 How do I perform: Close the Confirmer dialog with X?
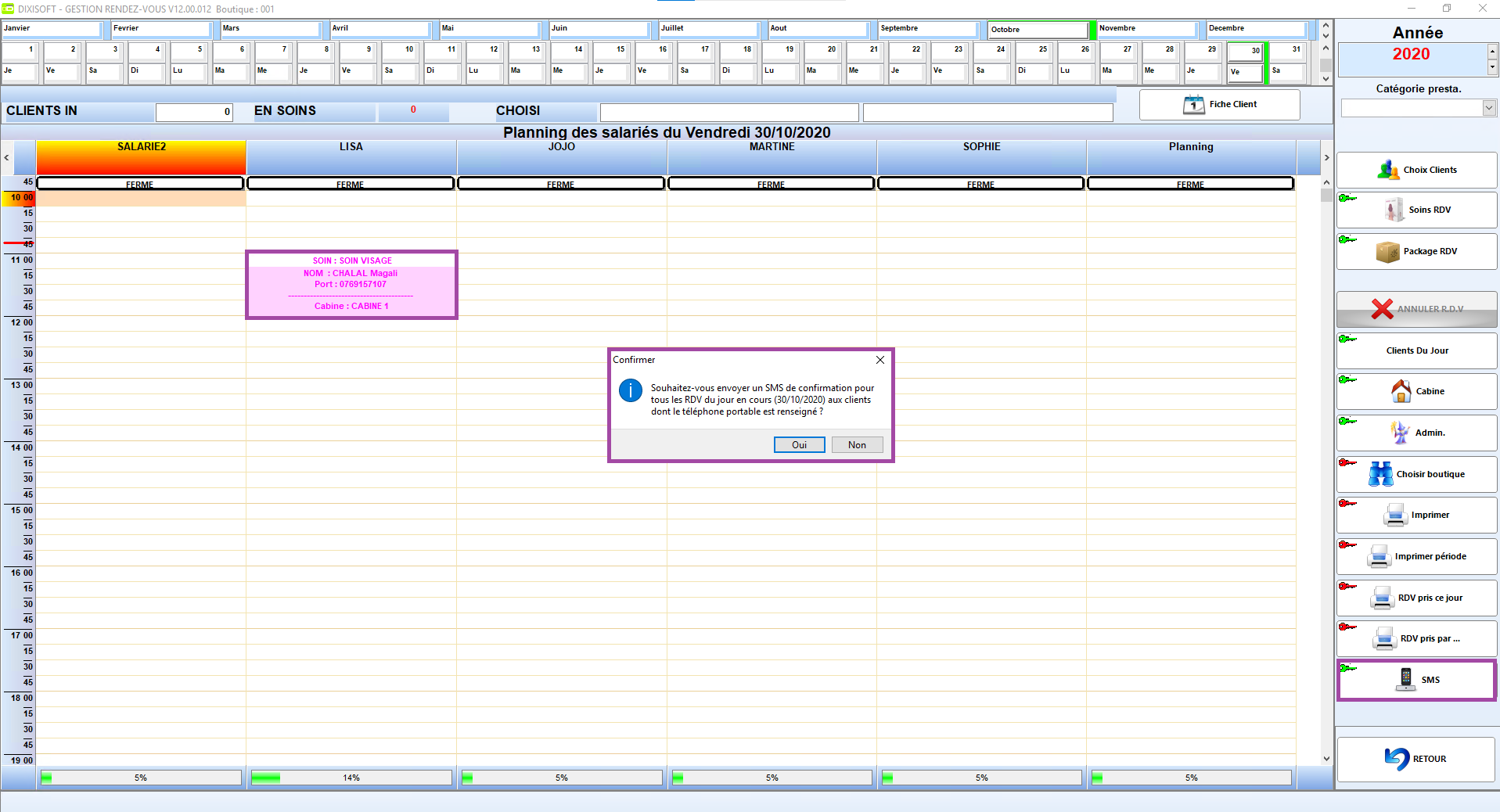pos(880,360)
